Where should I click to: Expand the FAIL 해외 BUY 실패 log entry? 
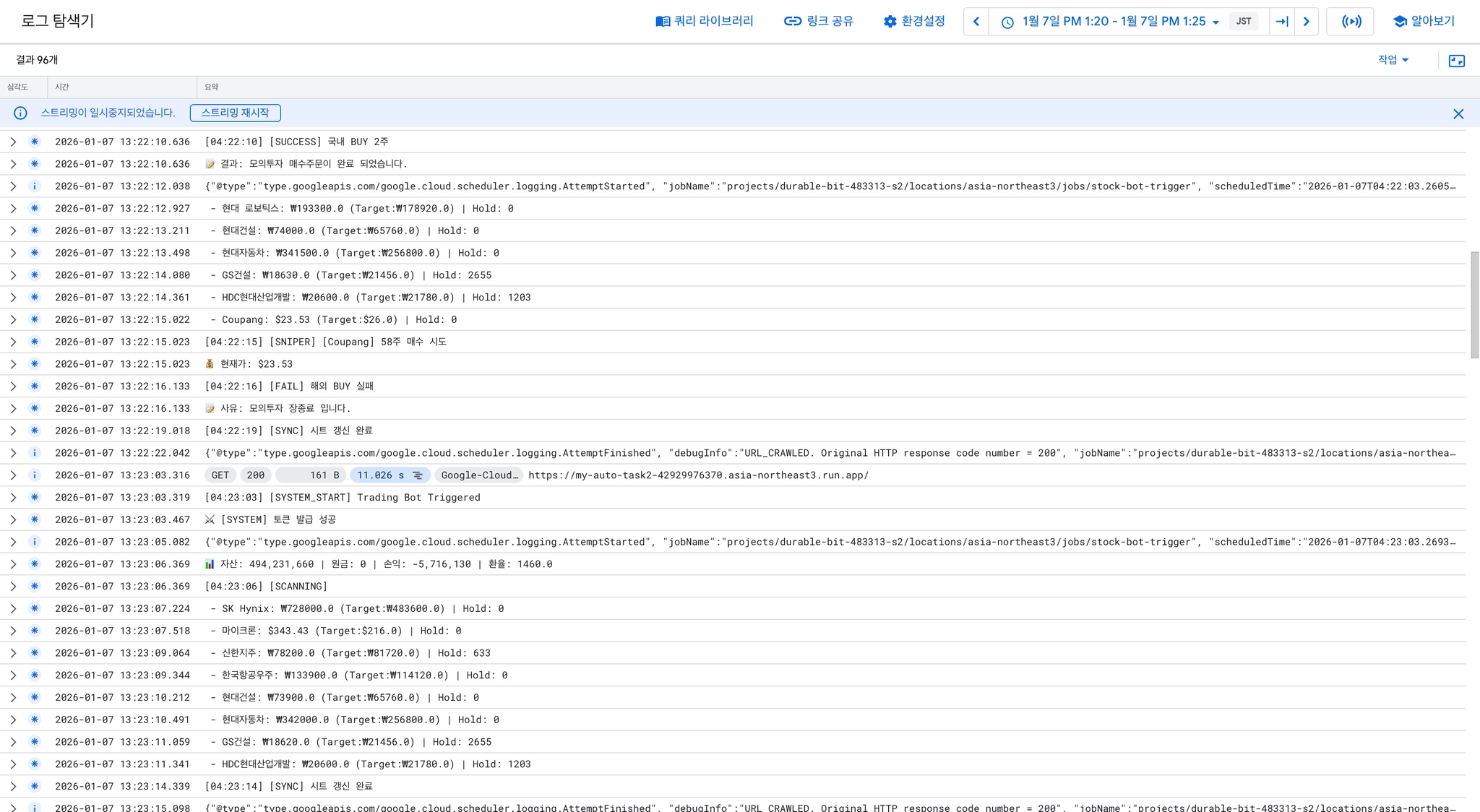[x=13, y=386]
